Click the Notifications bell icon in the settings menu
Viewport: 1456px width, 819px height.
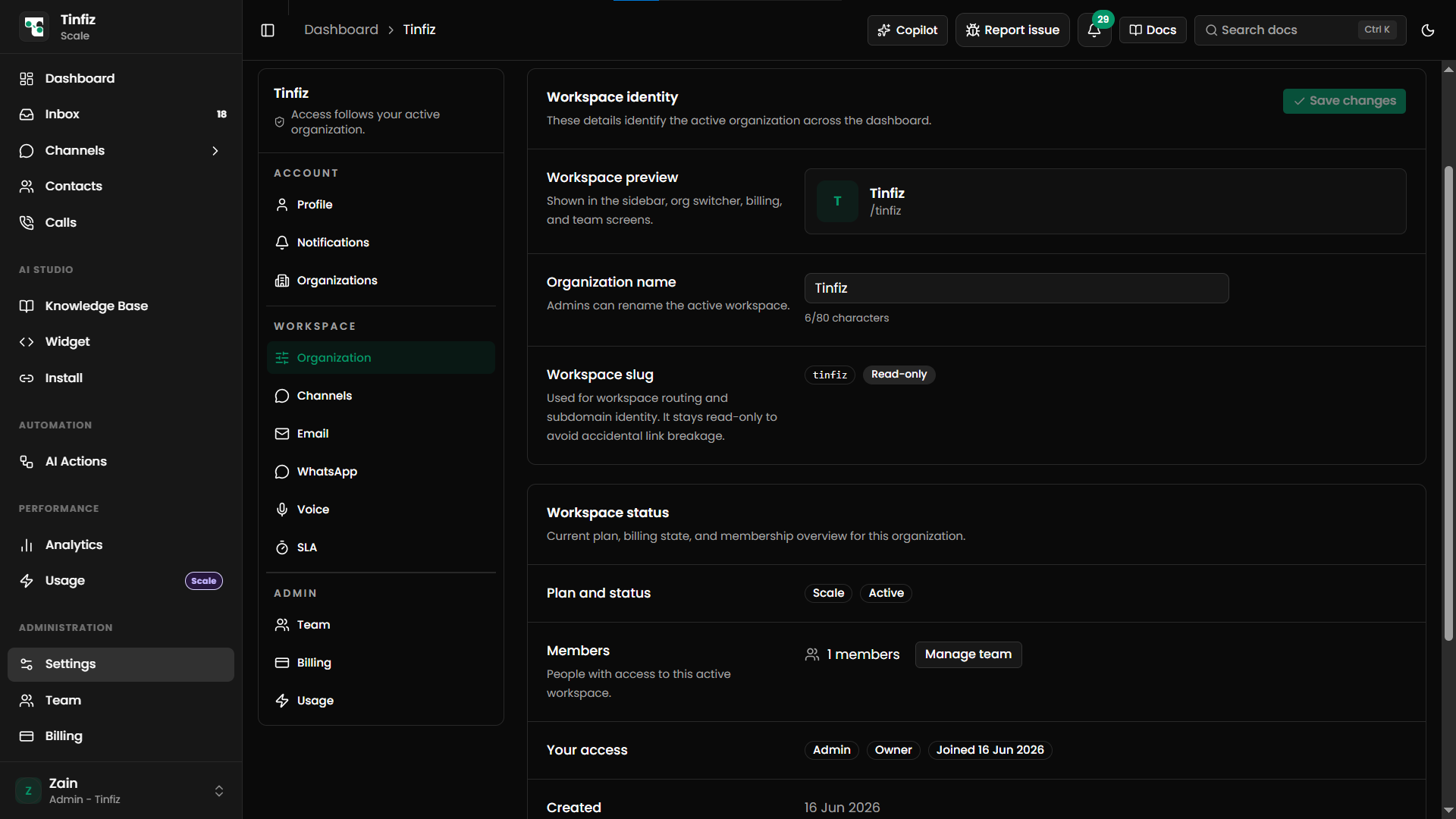pyautogui.click(x=282, y=243)
